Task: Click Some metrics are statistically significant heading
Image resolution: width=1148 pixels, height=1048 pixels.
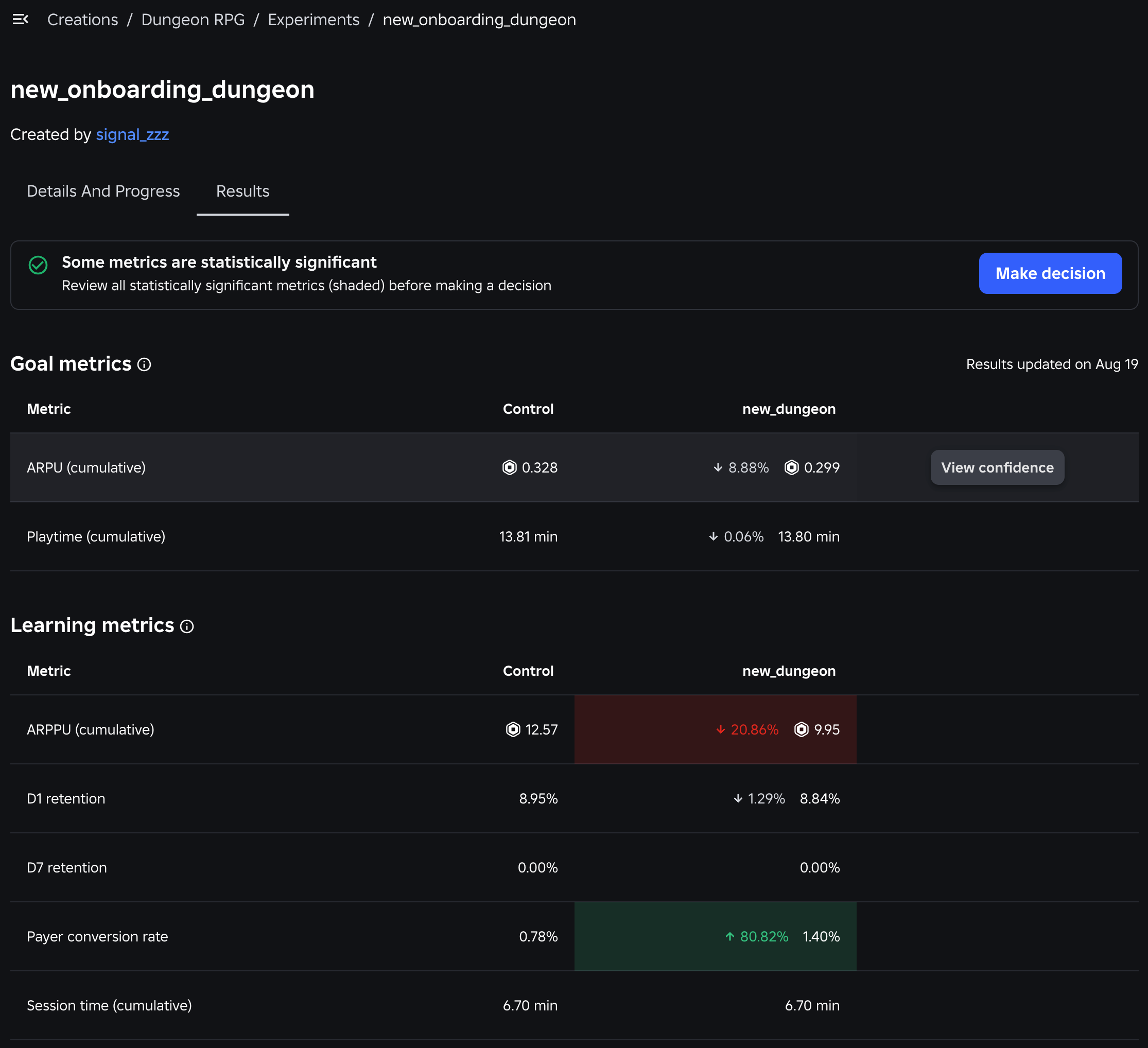Action: click(x=219, y=262)
